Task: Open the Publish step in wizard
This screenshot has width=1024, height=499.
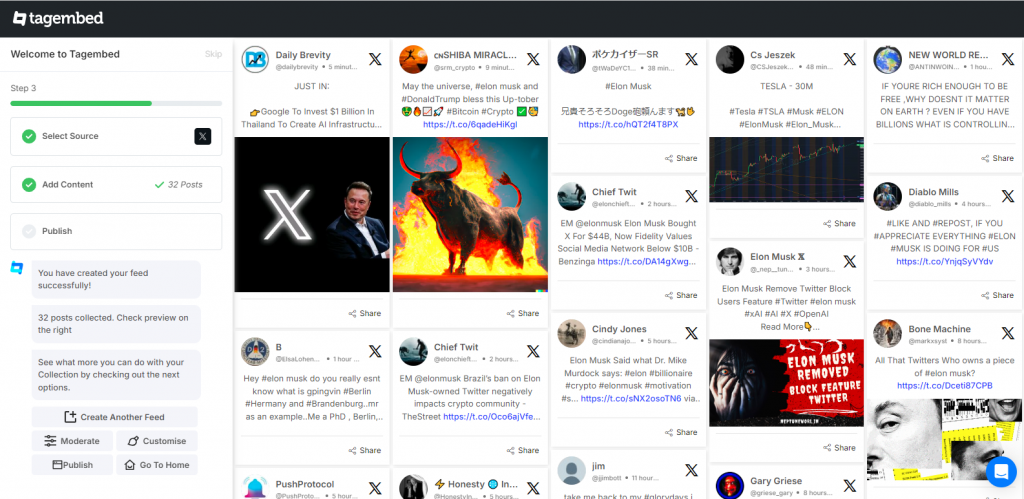Action: (116, 231)
